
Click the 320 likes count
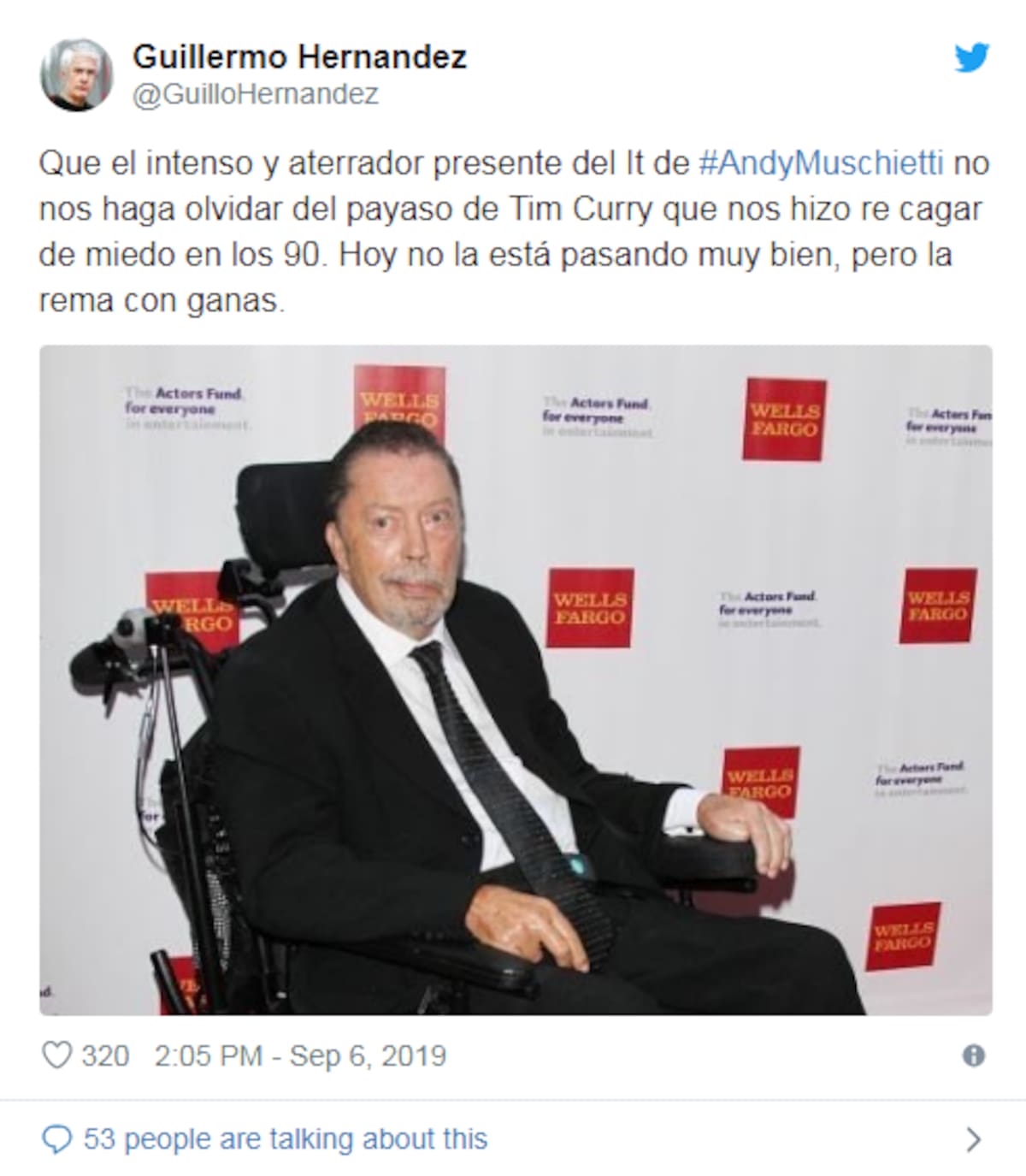105,1055
